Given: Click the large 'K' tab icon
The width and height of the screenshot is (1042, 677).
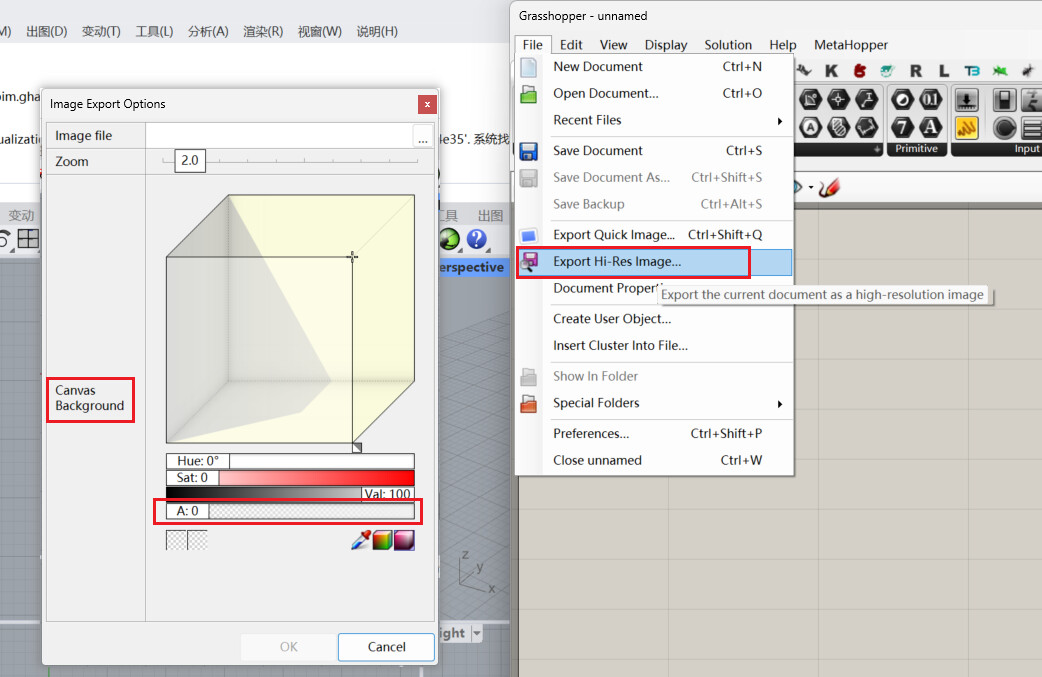Looking at the screenshot, I should (x=831, y=71).
